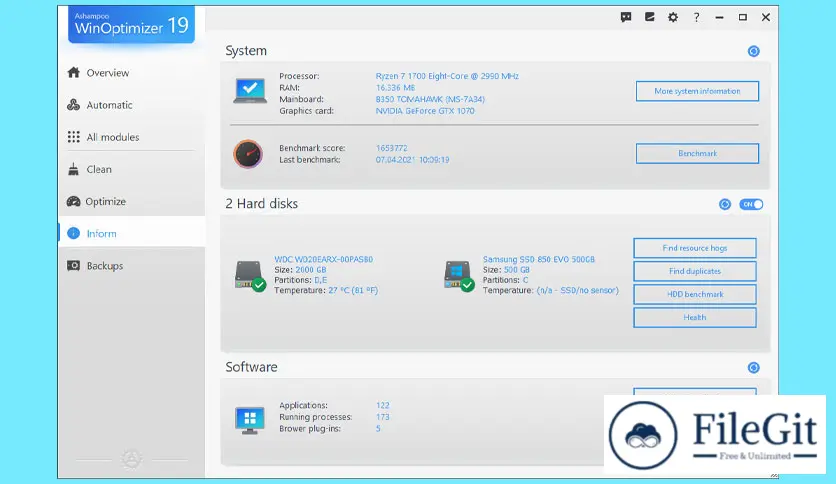Click RAM value 16.336 MB
The width and height of the screenshot is (836, 484).
click(x=395, y=88)
